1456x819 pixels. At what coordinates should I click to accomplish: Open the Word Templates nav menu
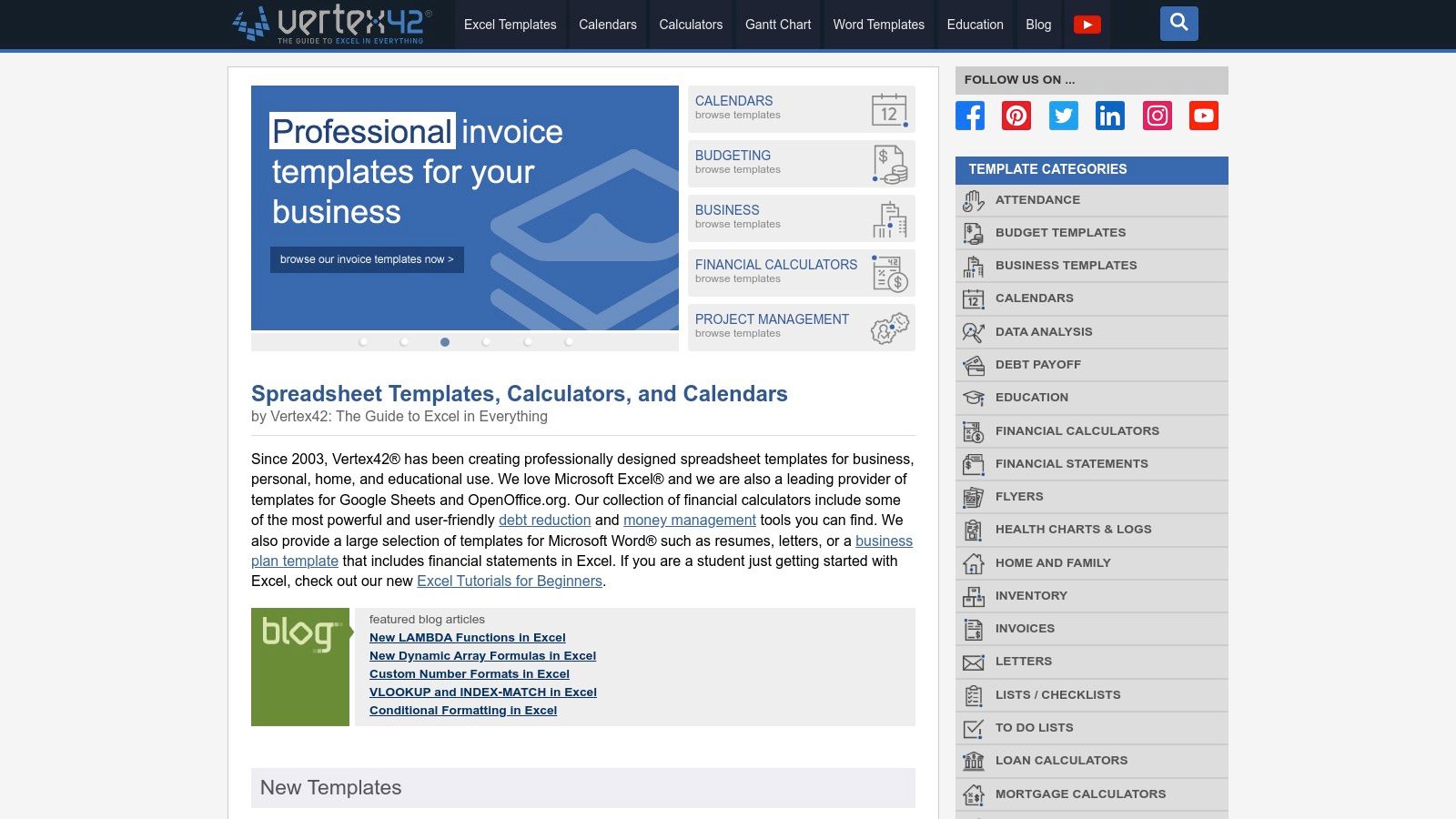pos(879,25)
